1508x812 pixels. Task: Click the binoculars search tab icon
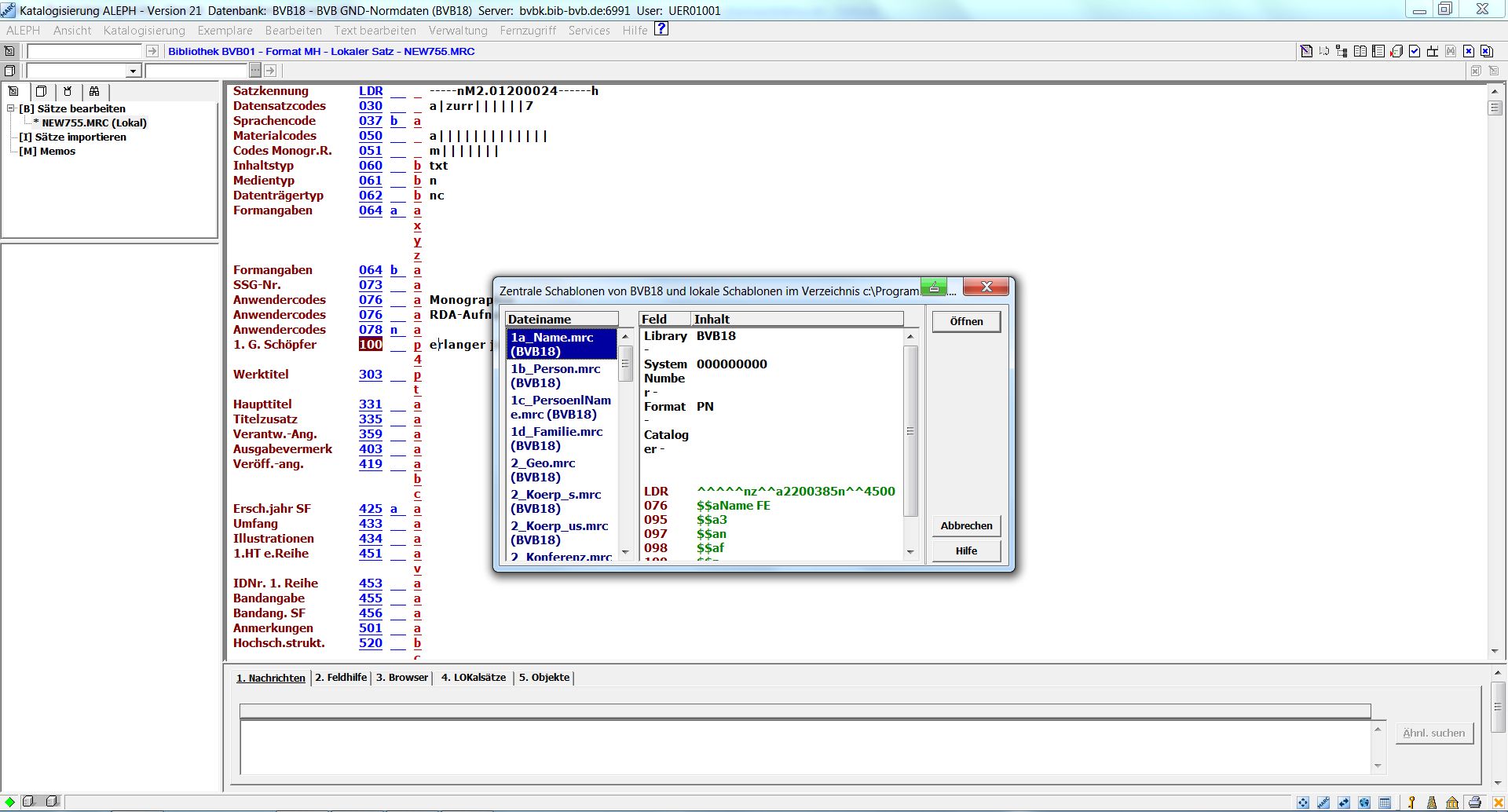(x=94, y=91)
